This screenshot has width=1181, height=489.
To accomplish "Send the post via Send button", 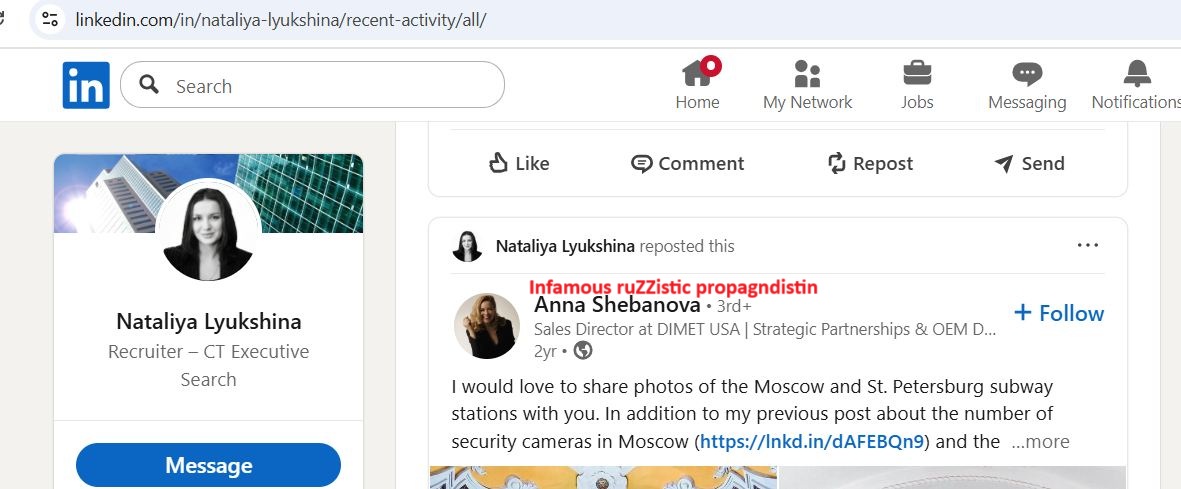I will (1028, 163).
